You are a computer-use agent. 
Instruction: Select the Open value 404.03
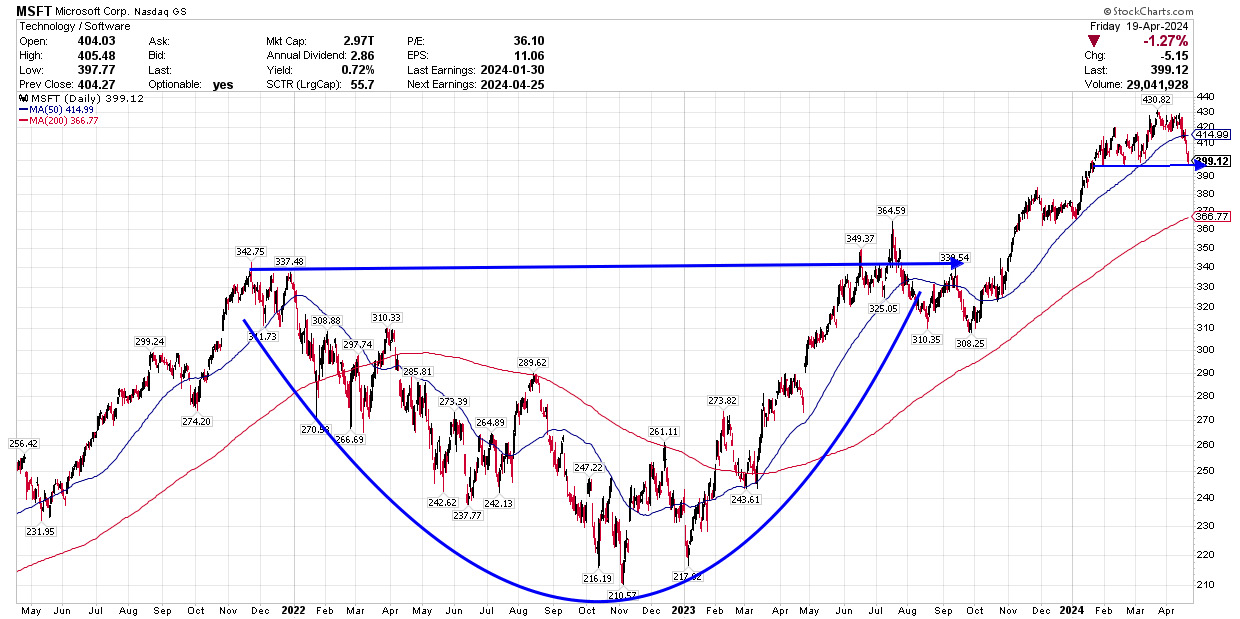coord(98,41)
